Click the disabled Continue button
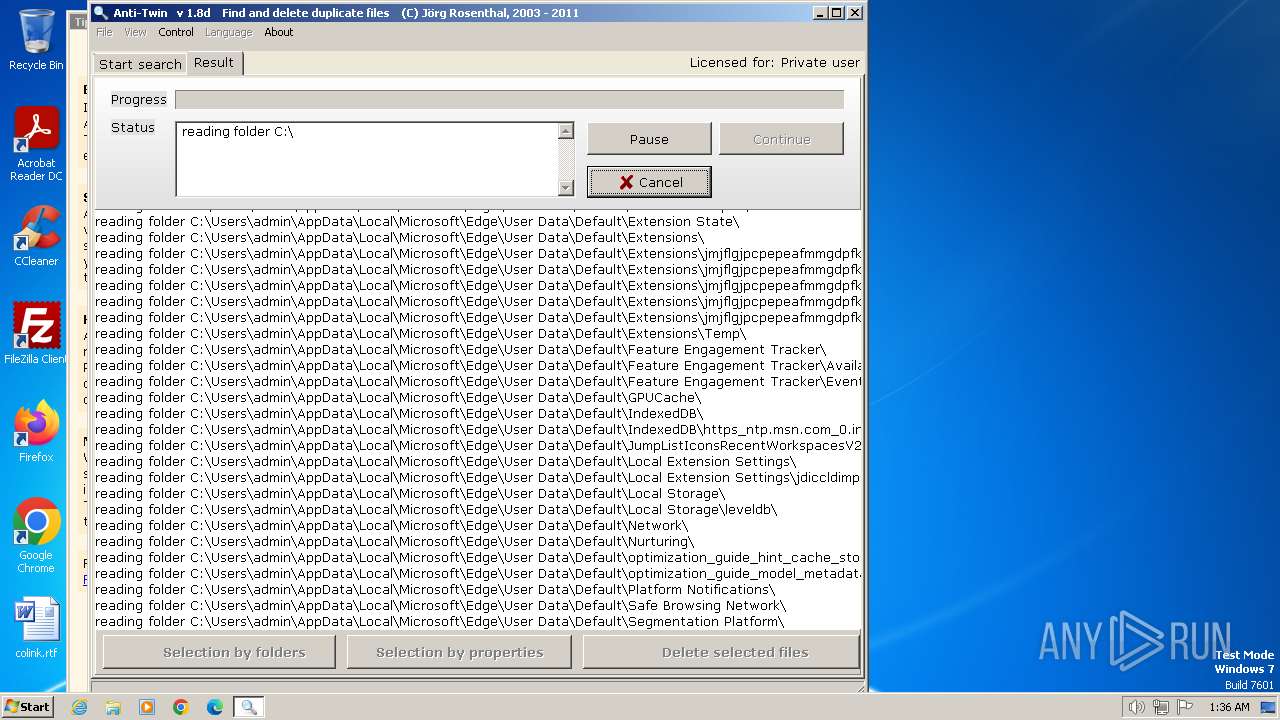This screenshot has width=1280, height=720. coord(781,139)
